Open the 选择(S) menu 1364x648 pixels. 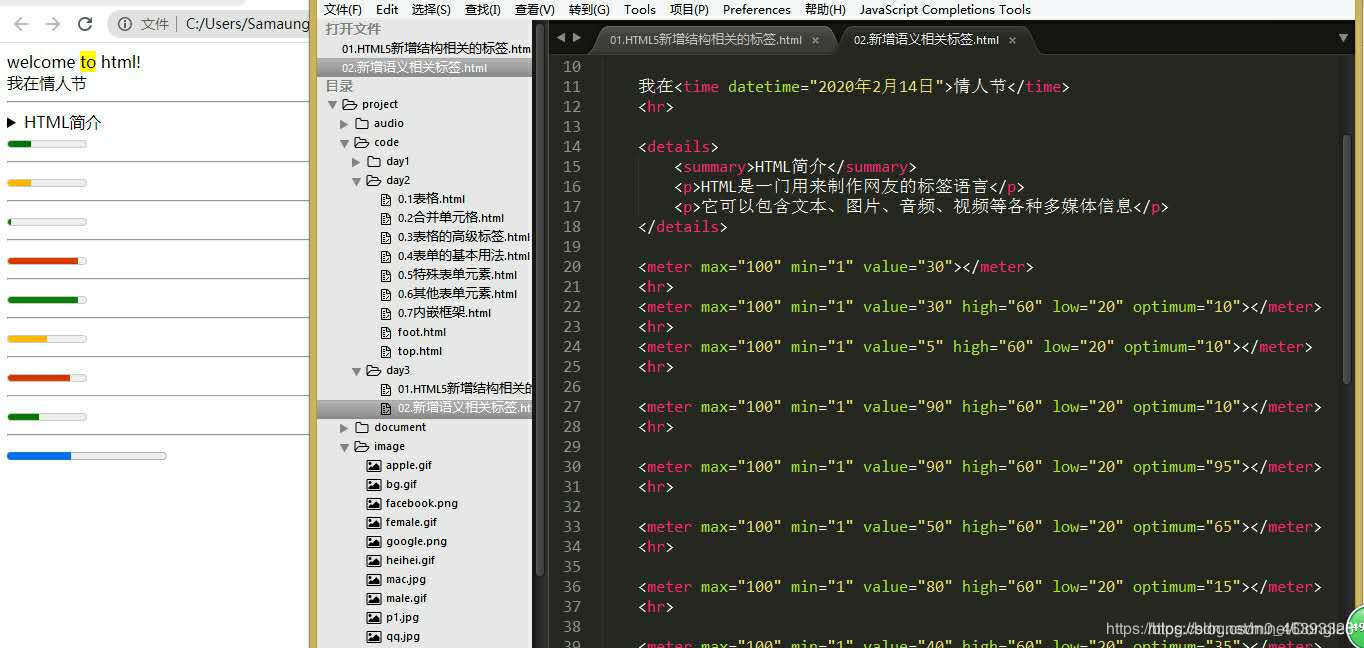coord(431,9)
